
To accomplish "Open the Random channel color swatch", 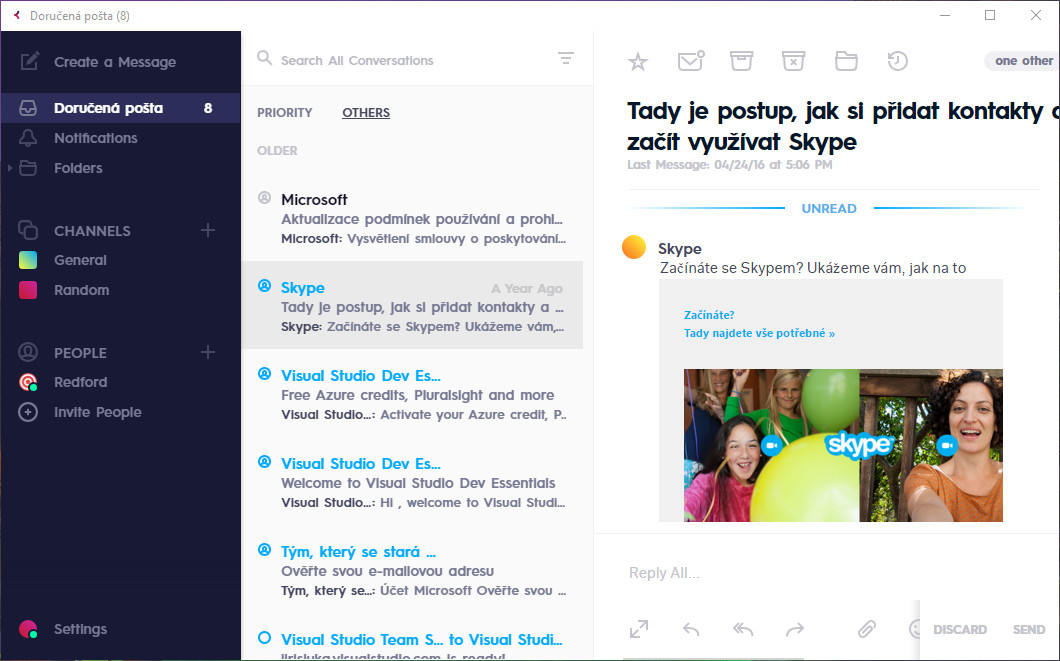I will point(28,290).
